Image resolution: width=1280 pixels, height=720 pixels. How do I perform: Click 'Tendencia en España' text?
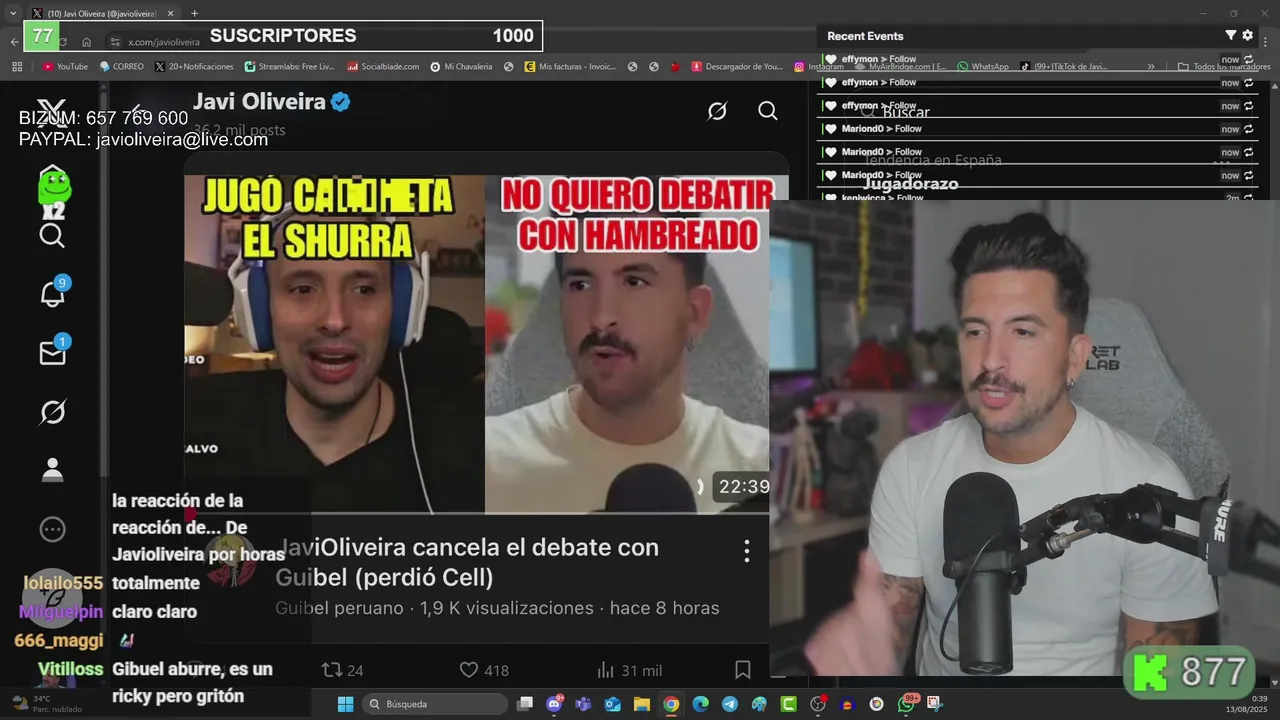[x=932, y=160]
